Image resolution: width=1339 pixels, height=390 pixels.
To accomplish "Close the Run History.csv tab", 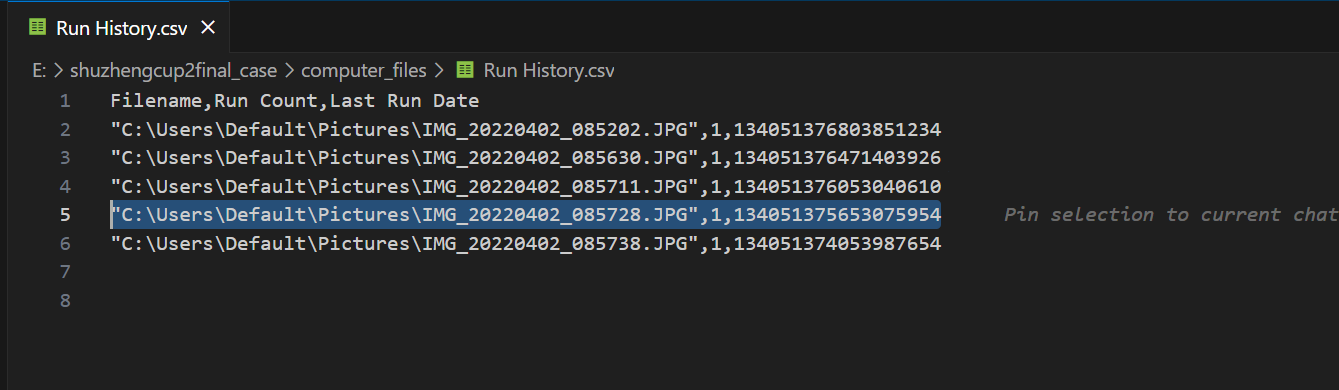I will point(208,28).
